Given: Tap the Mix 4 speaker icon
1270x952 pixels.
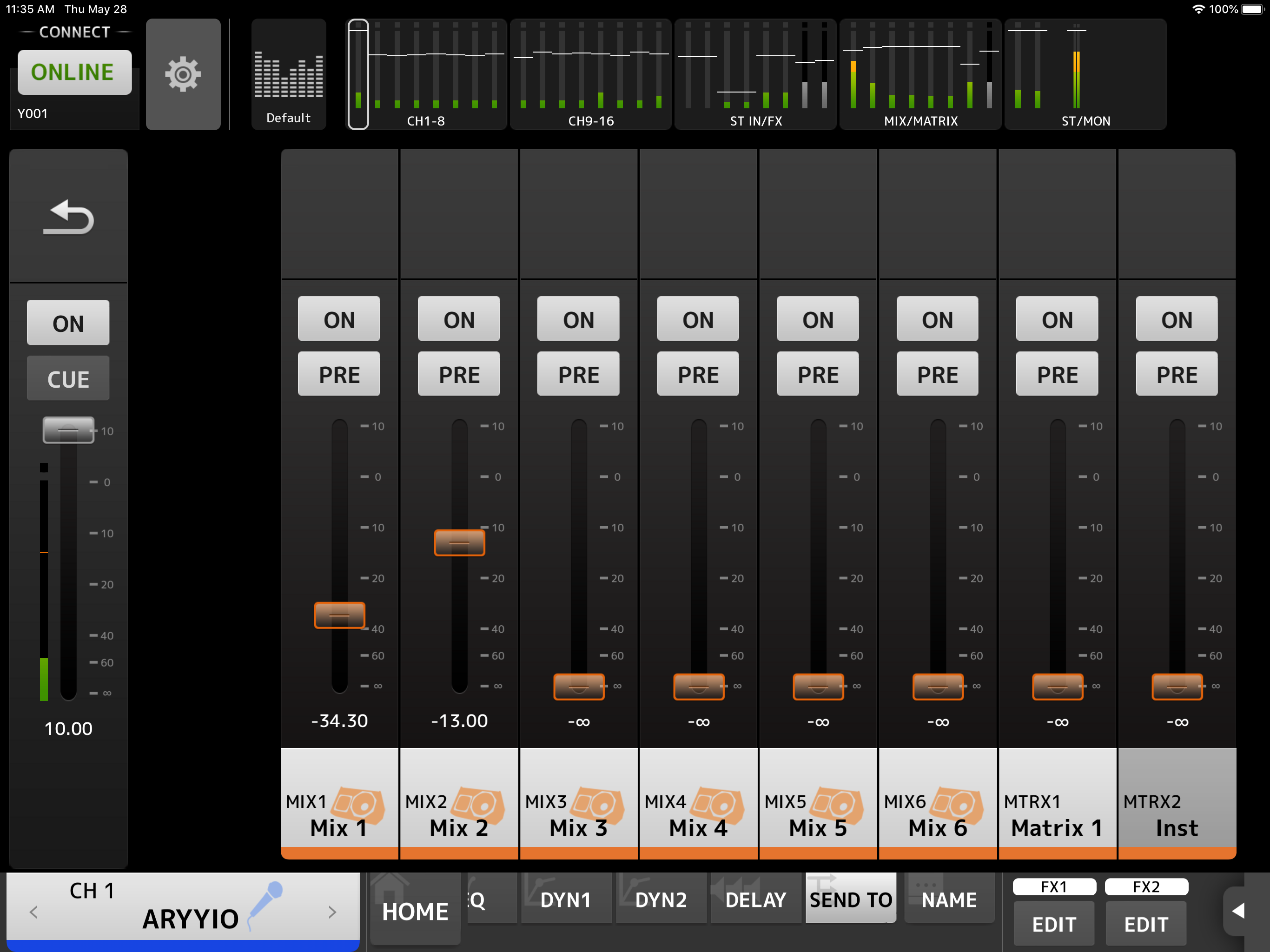Looking at the screenshot, I should [718, 804].
